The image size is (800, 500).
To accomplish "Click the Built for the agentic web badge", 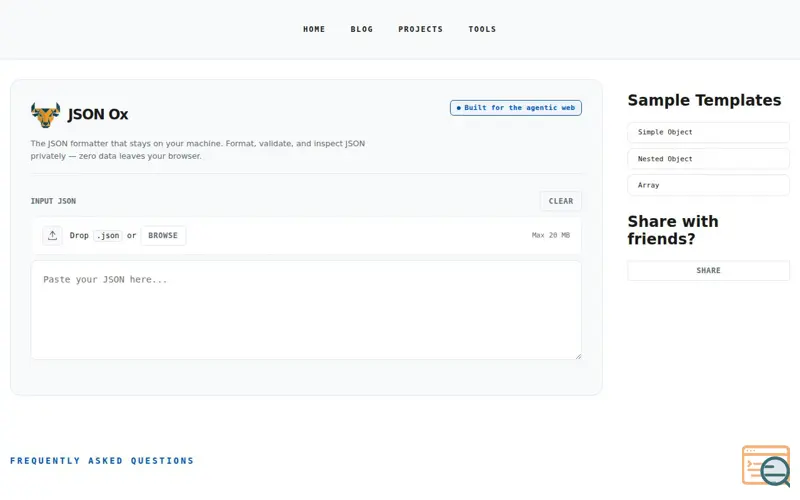I will 516,108.
